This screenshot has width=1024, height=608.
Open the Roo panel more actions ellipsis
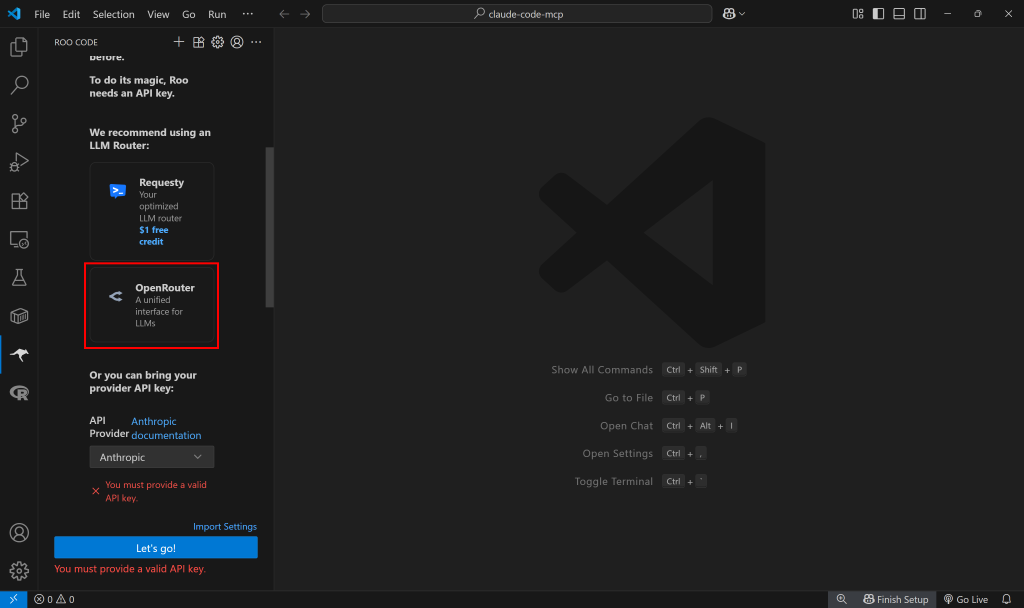(x=255, y=41)
